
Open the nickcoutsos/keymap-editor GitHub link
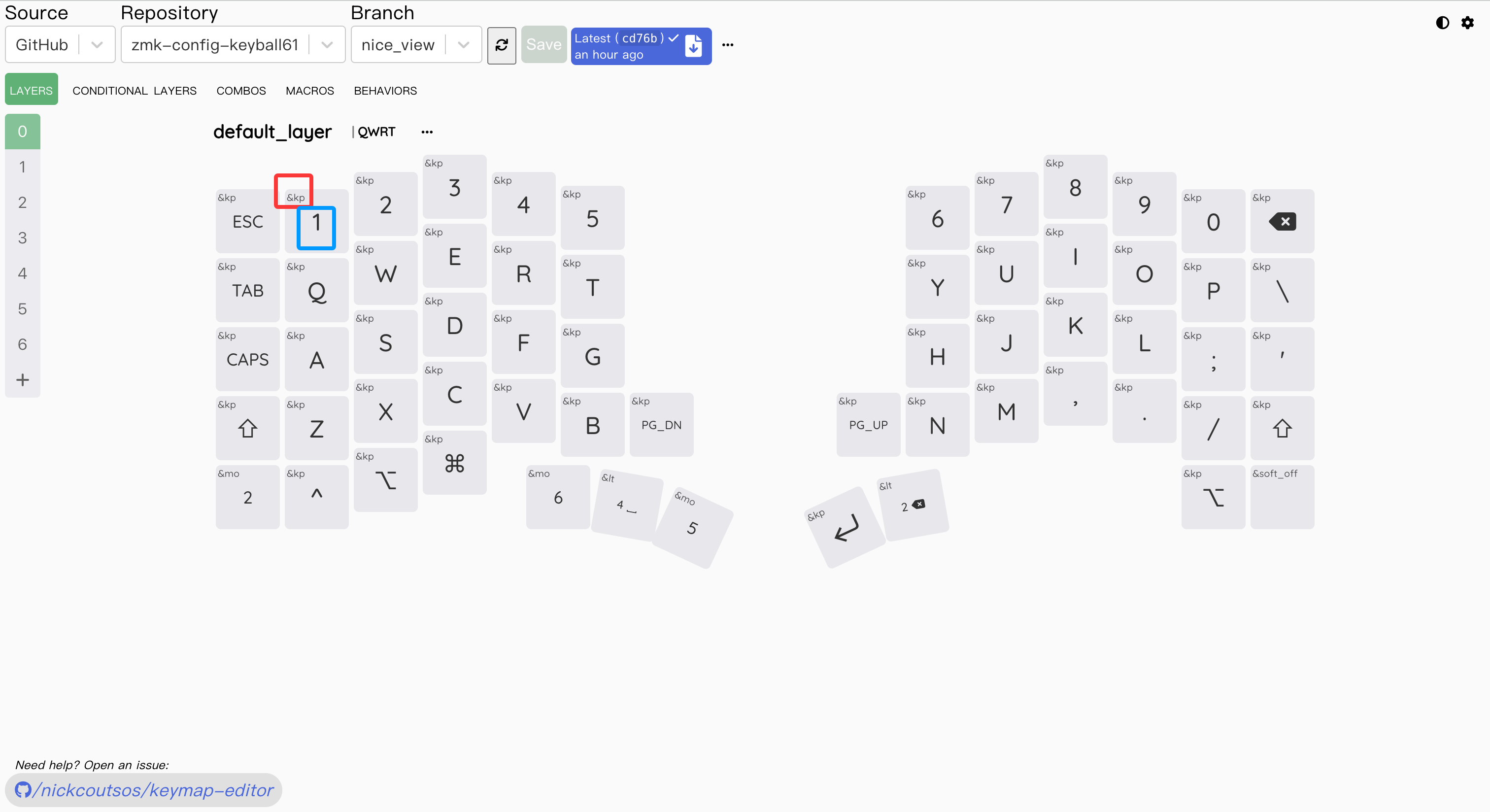click(144, 790)
